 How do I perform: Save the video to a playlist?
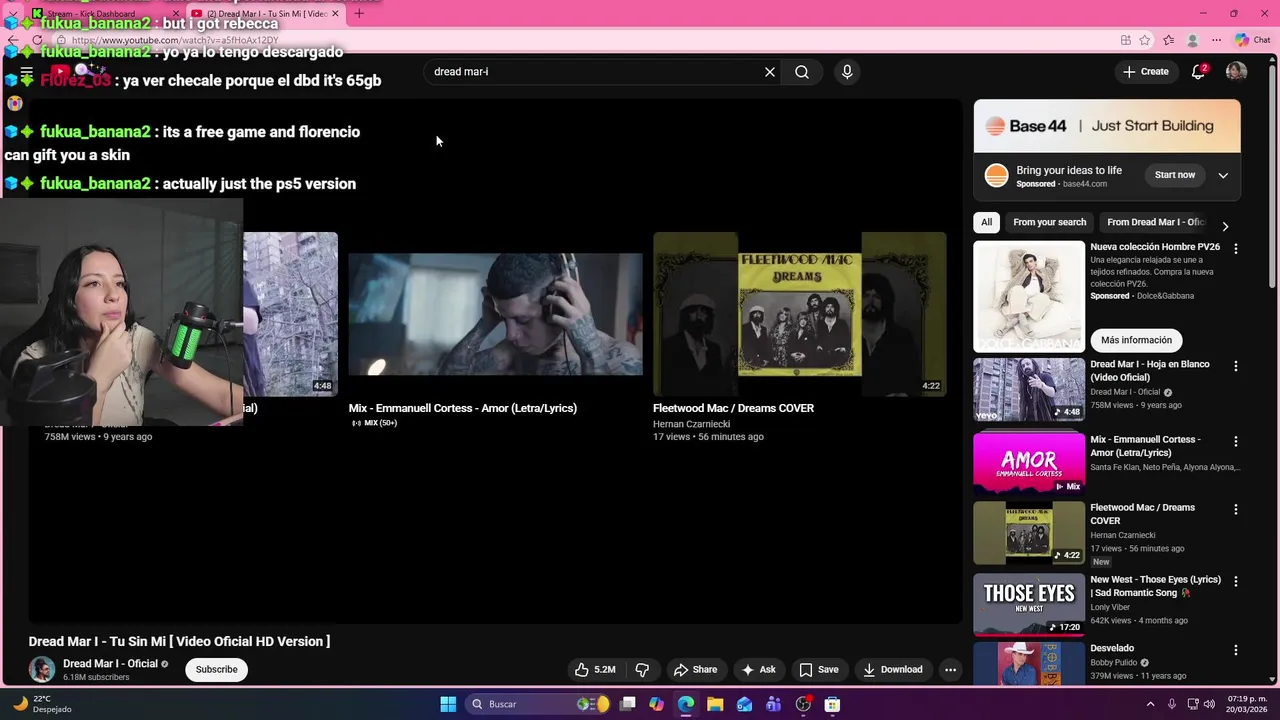click(818, 670)
